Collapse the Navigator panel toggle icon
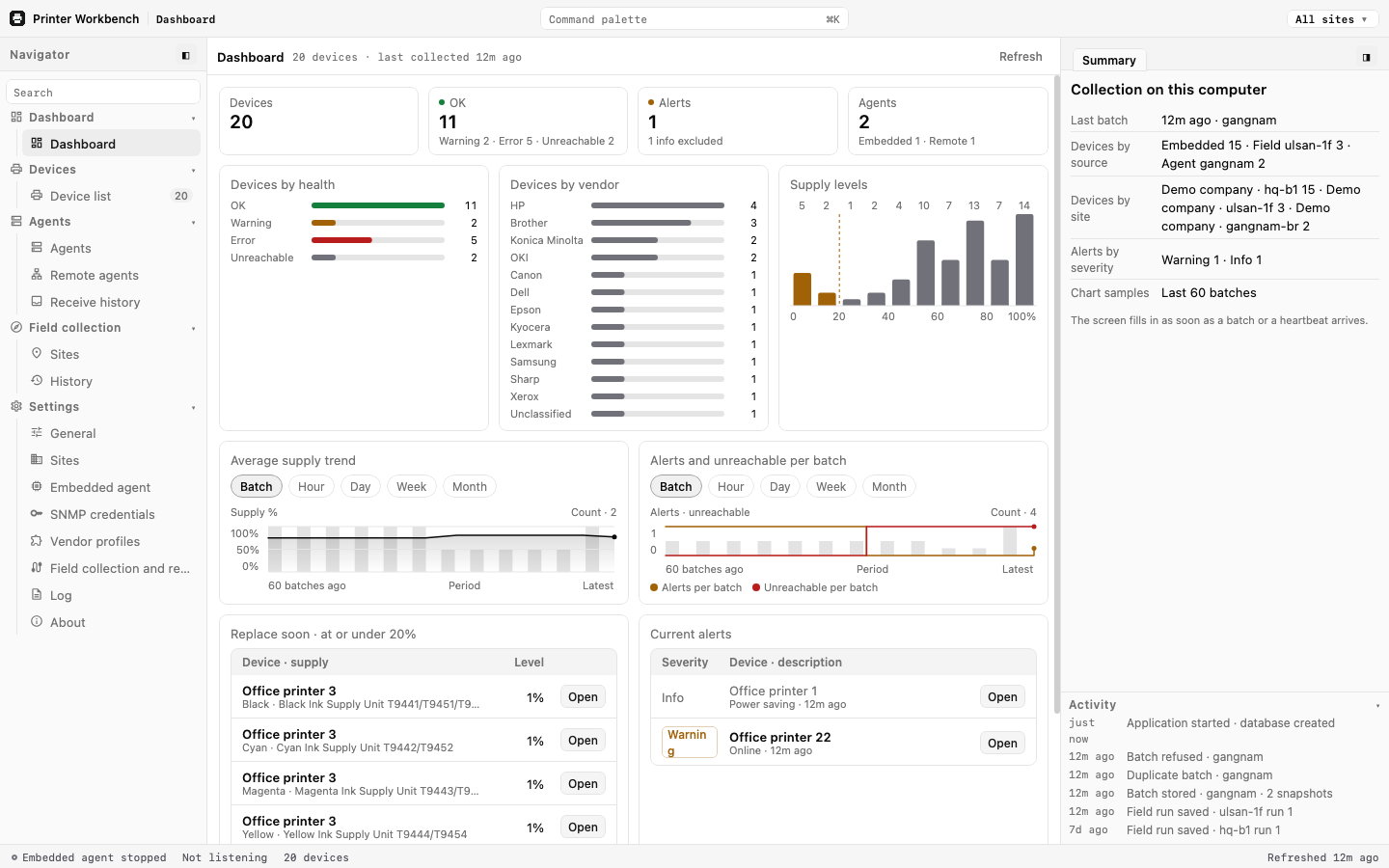The height and width of the screenshot is (868, 1389). pyautogui.click(x=186, y=56)
